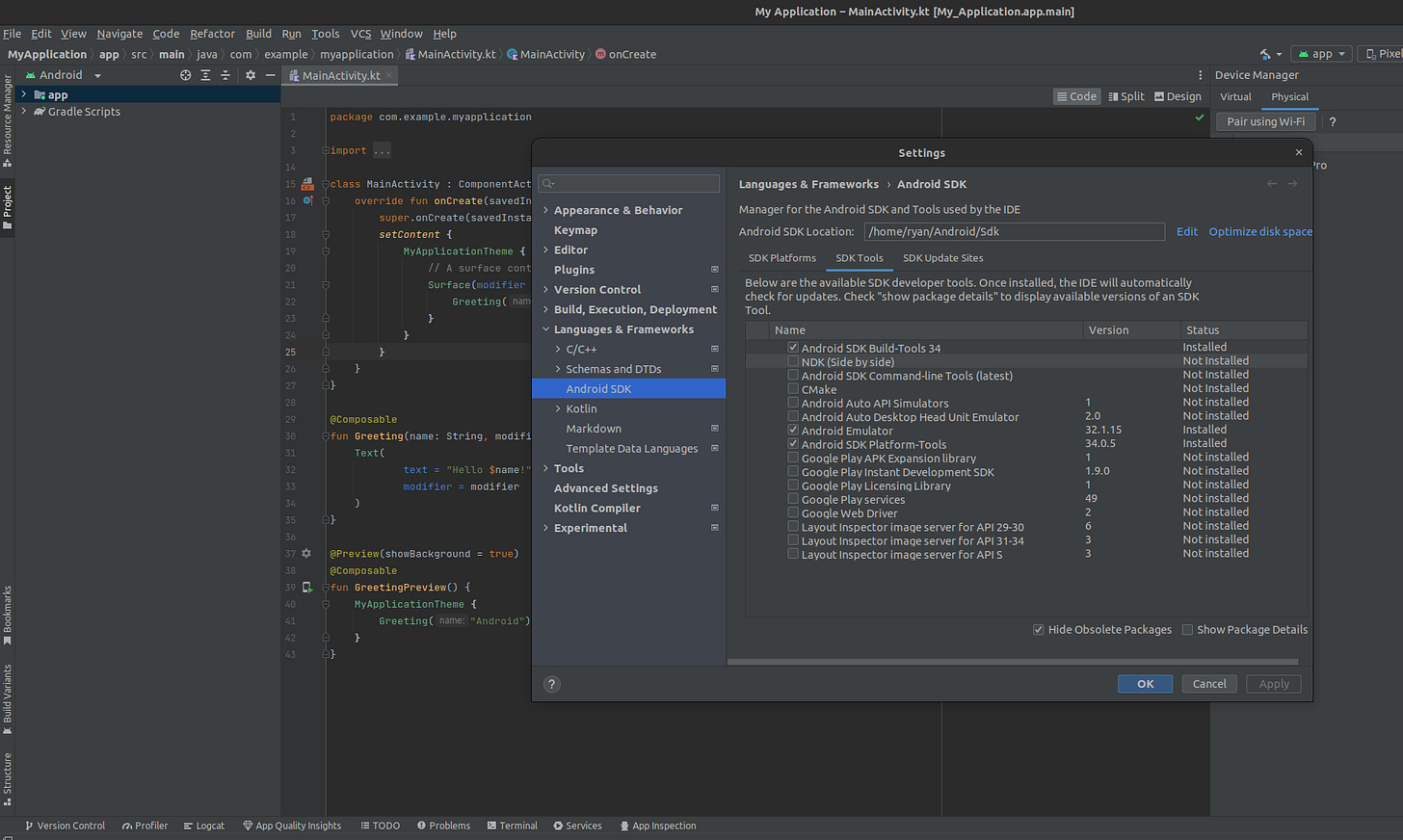Screen dimensions: 1403x840
Task: Click the Optimize disk space link
Action: (x=1259, y=231)
